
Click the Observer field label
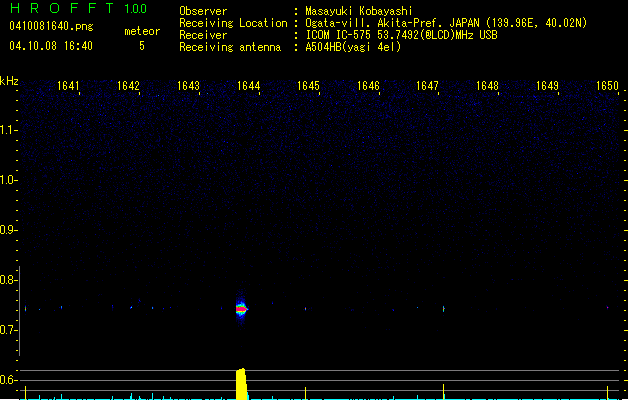pyautogui.click(x=203, y=11)
